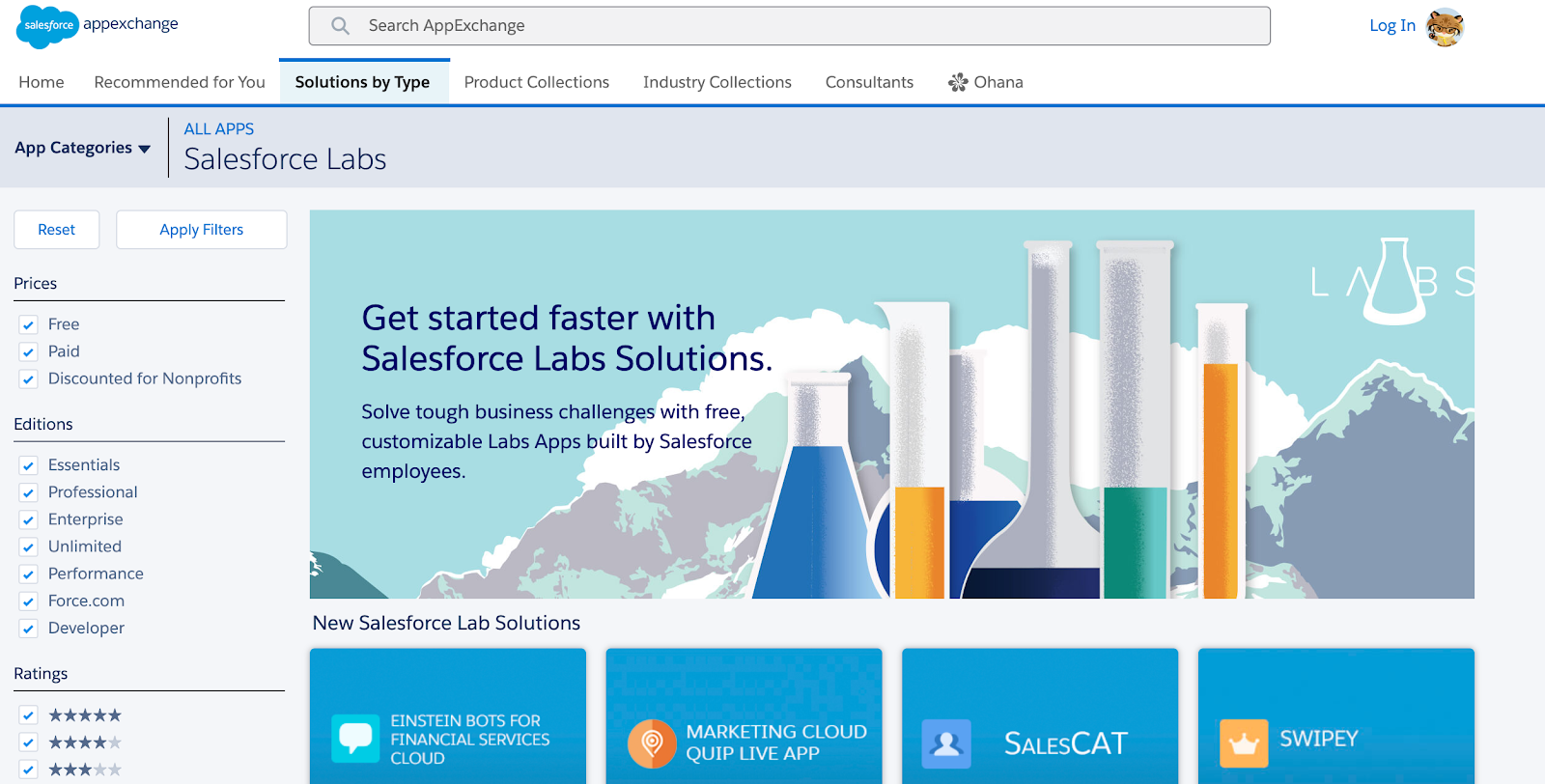1545x784 pixels.
Task: Open the user avatar icon
Action: 1445,27
